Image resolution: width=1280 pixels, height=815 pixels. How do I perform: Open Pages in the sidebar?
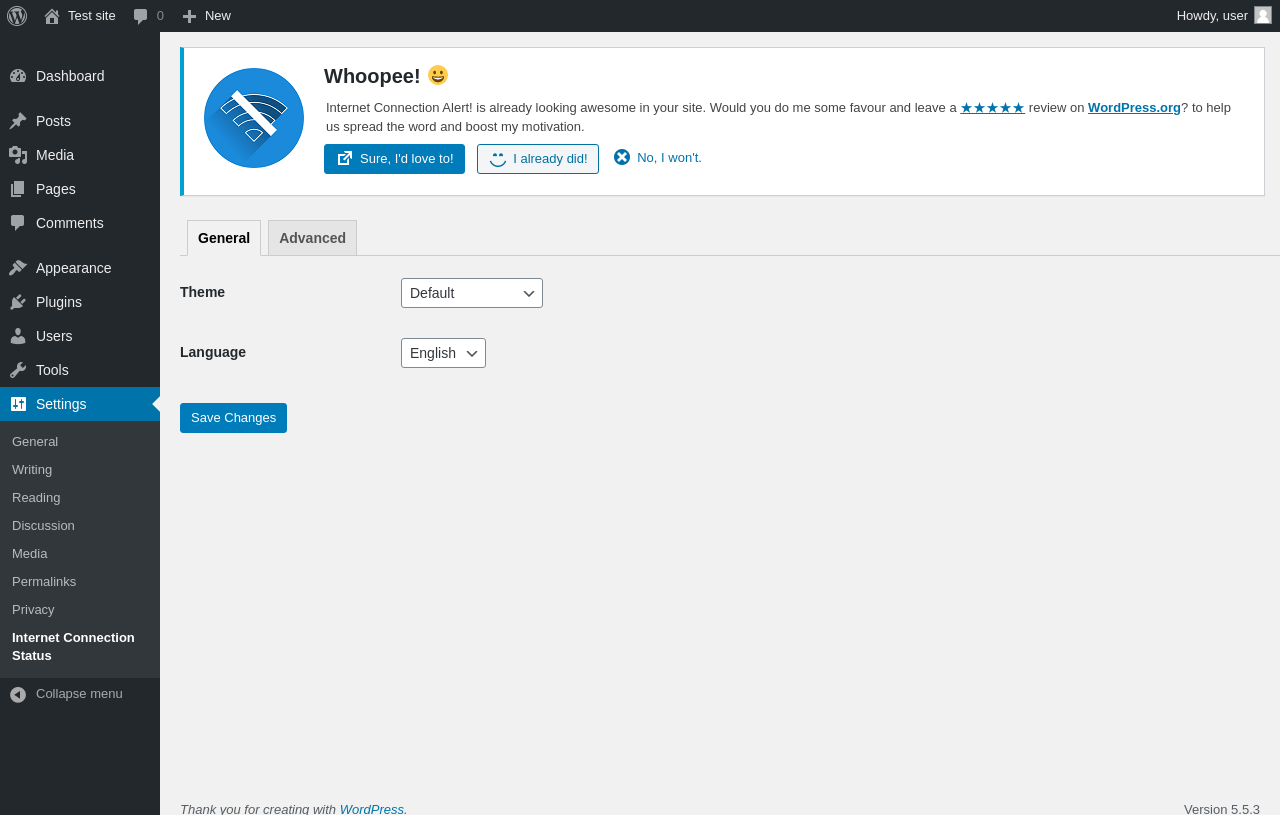[x=80, y=189]
